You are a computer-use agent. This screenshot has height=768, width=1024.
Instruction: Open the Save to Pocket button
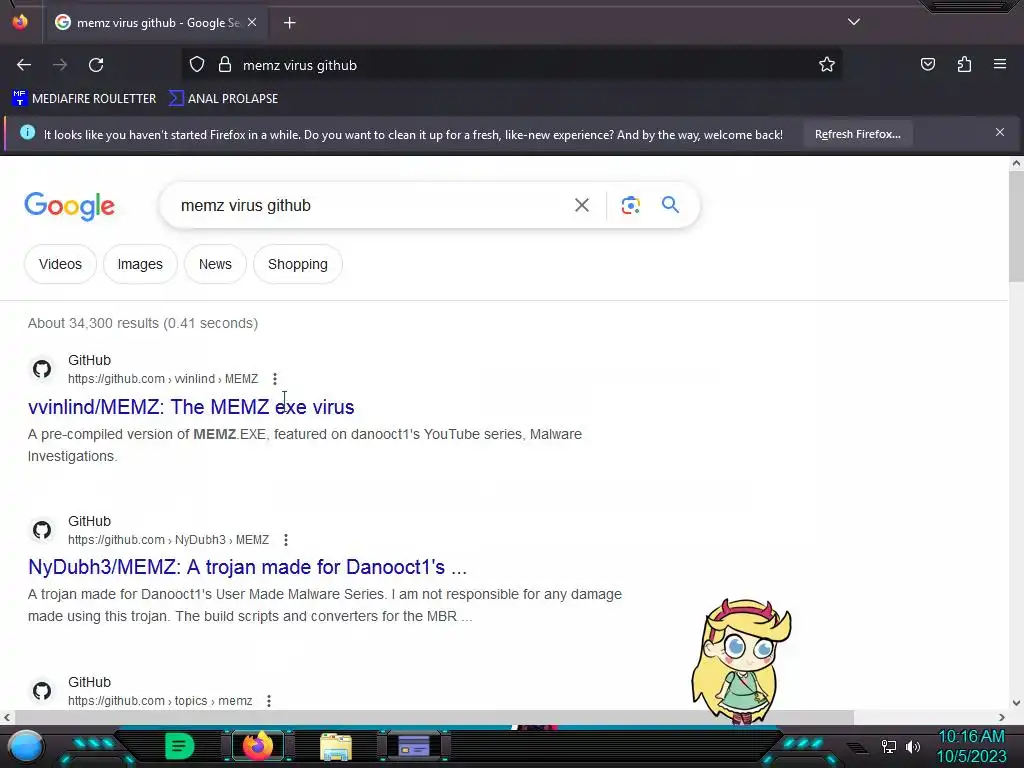(x=928, y=64)
